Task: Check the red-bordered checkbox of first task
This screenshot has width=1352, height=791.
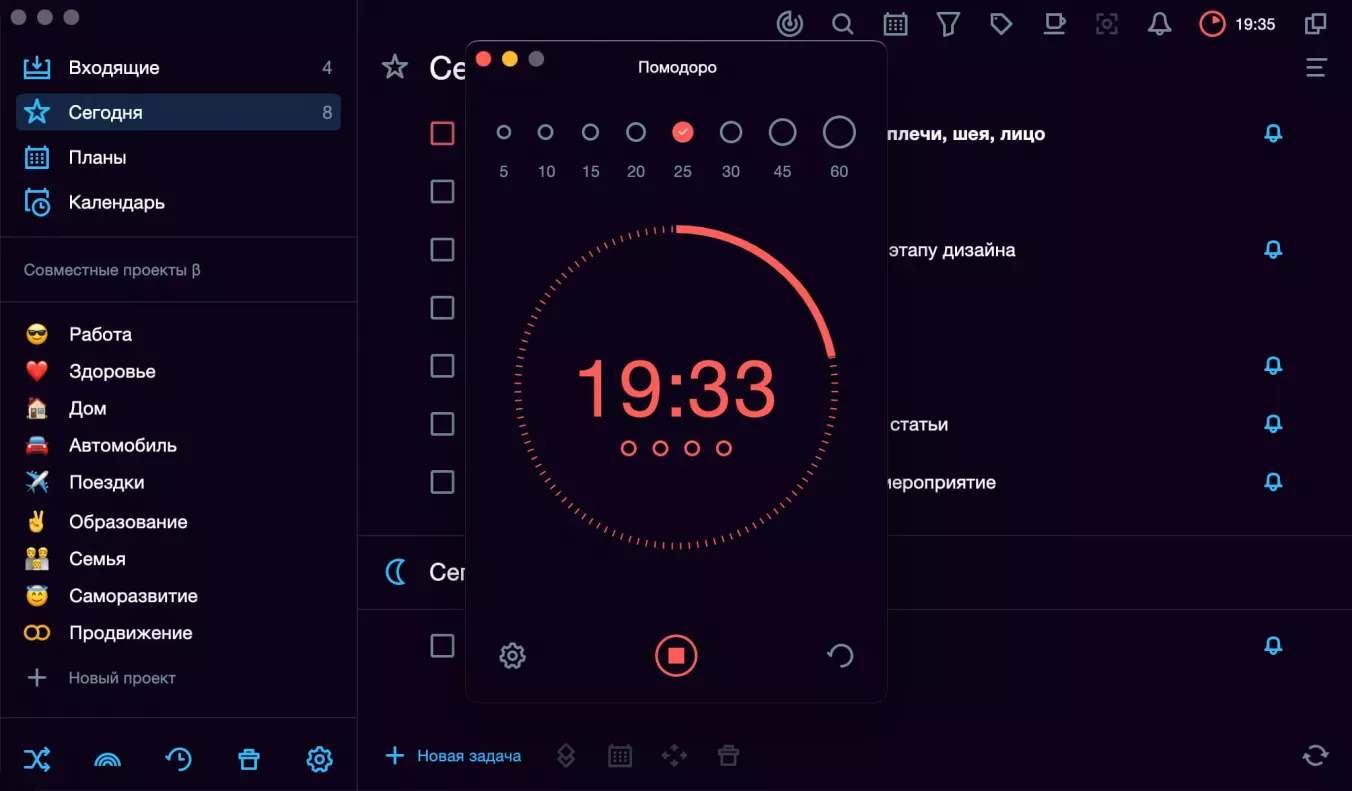Action: 442,133
